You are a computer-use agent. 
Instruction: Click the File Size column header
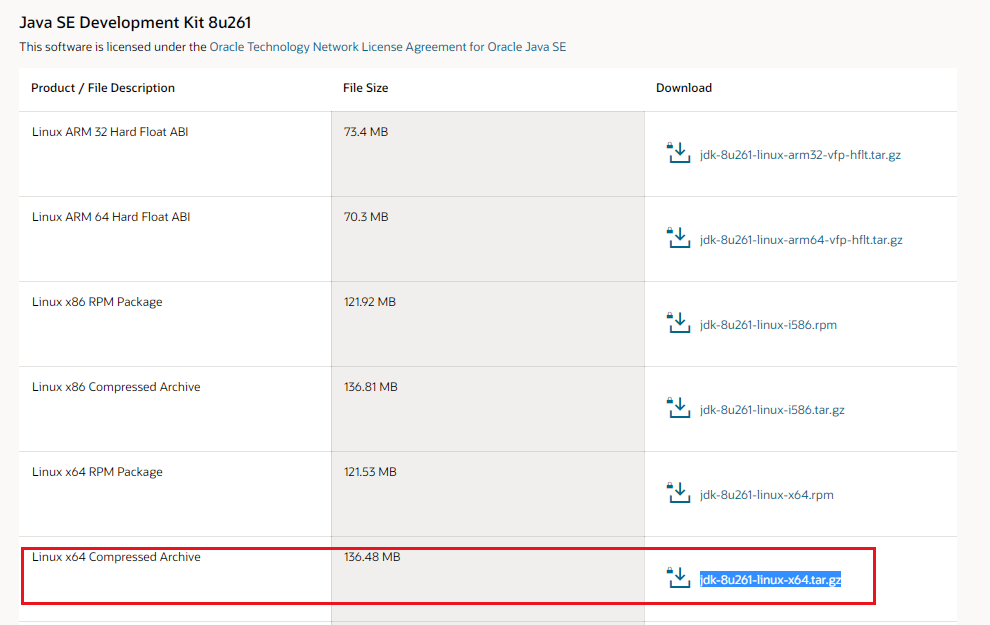click(366, 88)
